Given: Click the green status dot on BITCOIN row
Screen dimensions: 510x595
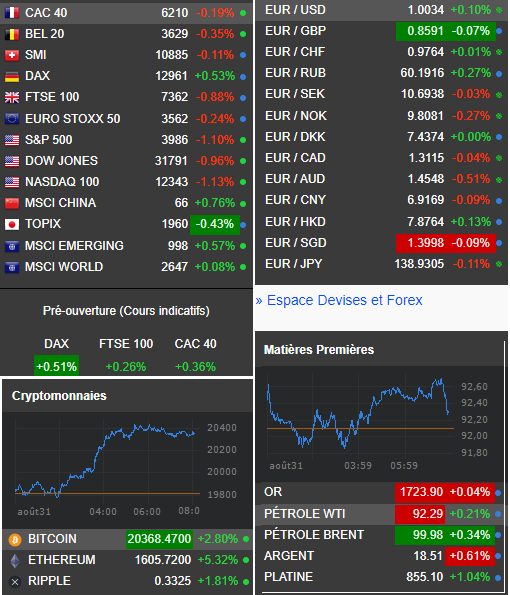Looking at the screenshot, I should point(246,539).
